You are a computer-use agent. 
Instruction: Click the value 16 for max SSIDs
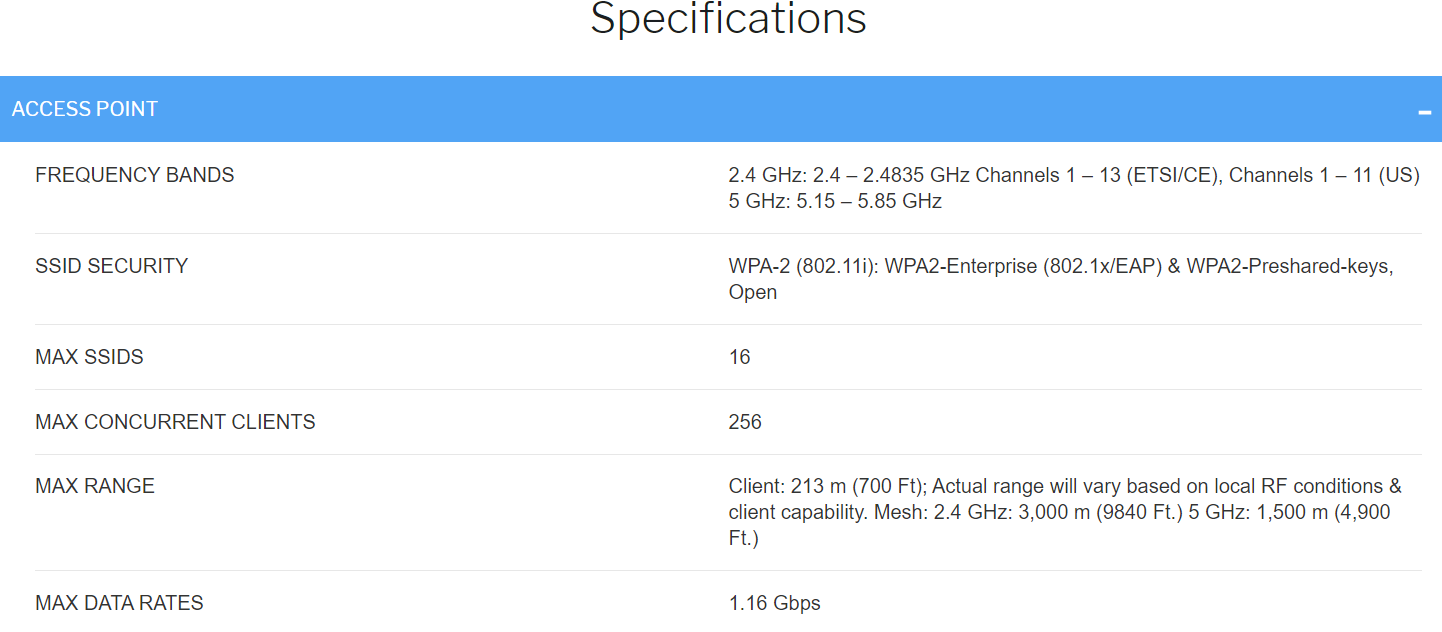[740, 357]
